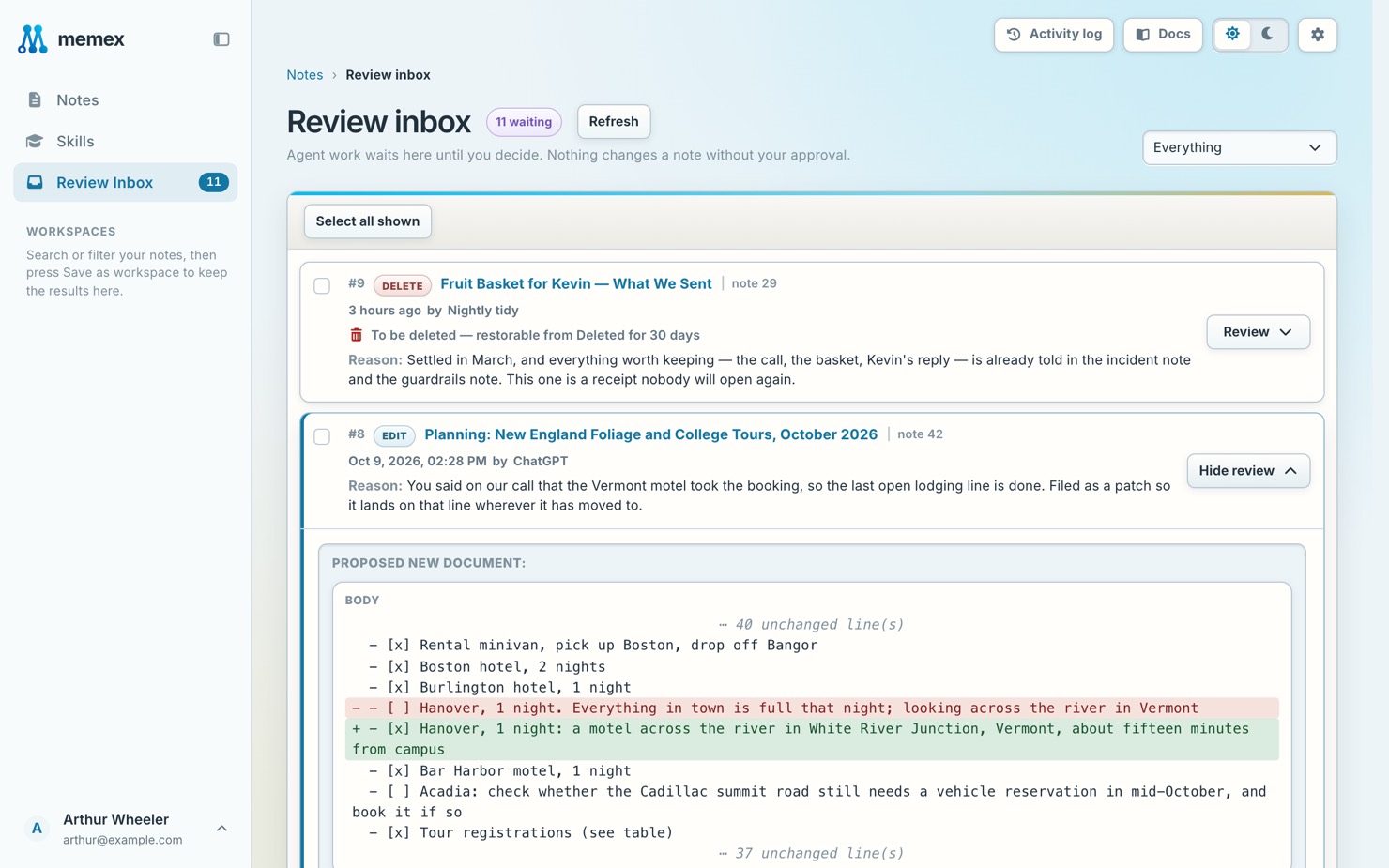
Task: Click the Notes breadcrumb link
Action: pyautogui.click(x=305, y=75)
